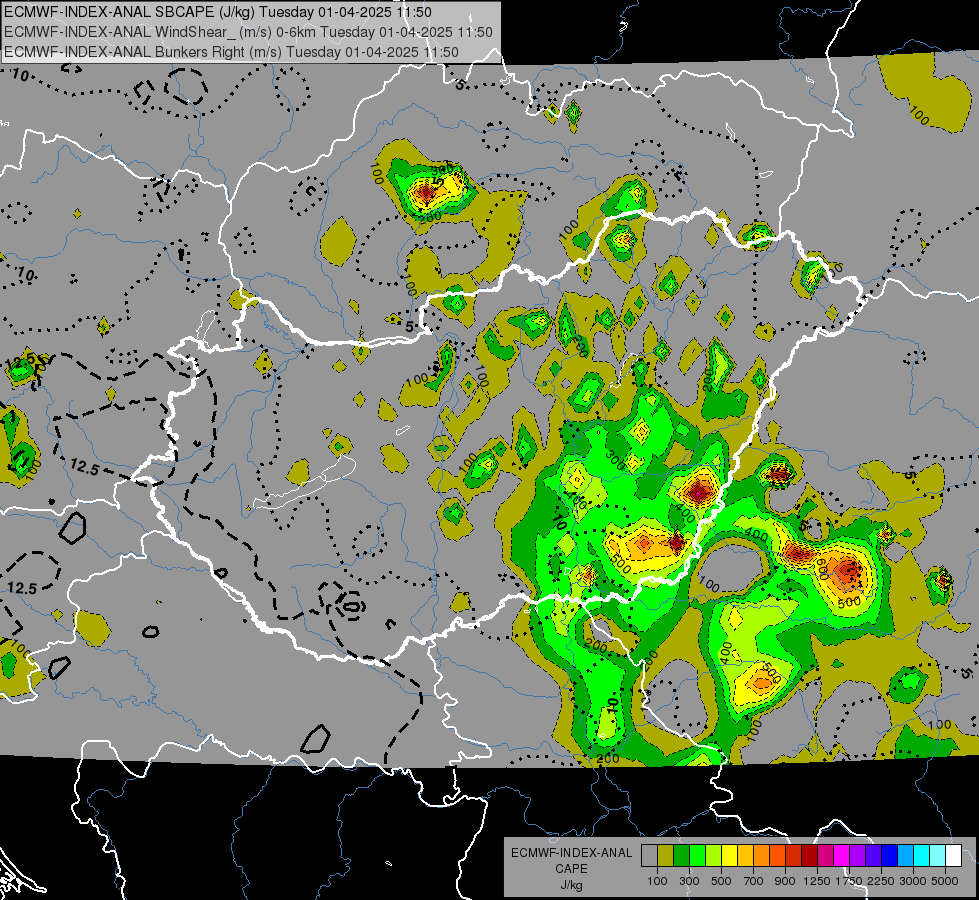The width and height of the screenshot is (979, 900).
Task: Click the Bunkers Right (m/s) title line
Action: coord(231,52)
